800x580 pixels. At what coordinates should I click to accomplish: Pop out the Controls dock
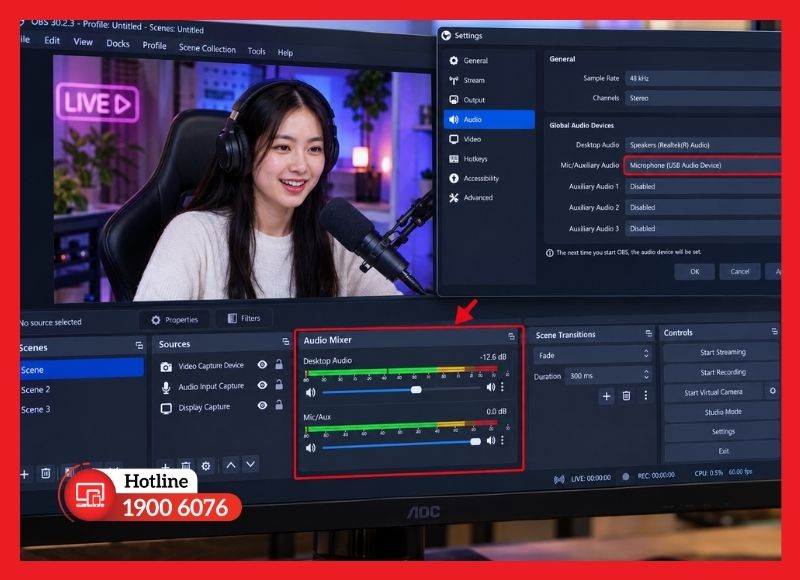[x=774, y=331]
